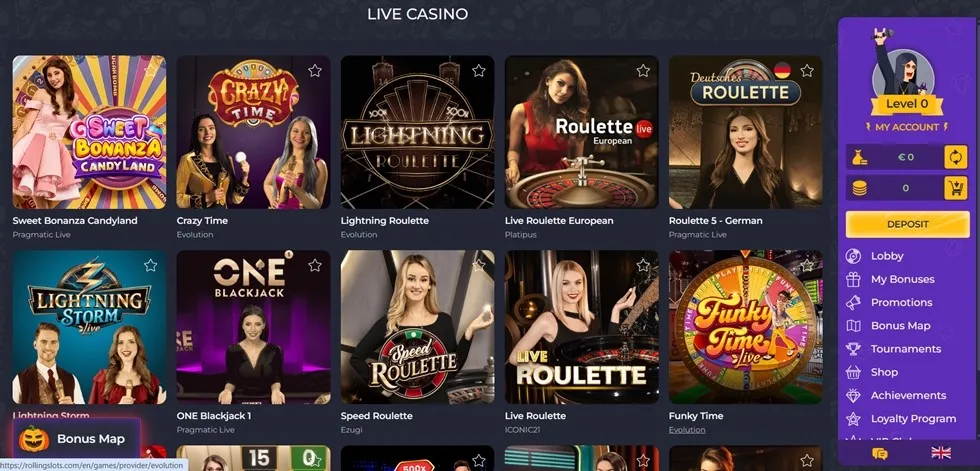Open the shop cart icon beside coins
Image resolution: width=980 pixels, height=471 pixels.
tap(955, 188)
